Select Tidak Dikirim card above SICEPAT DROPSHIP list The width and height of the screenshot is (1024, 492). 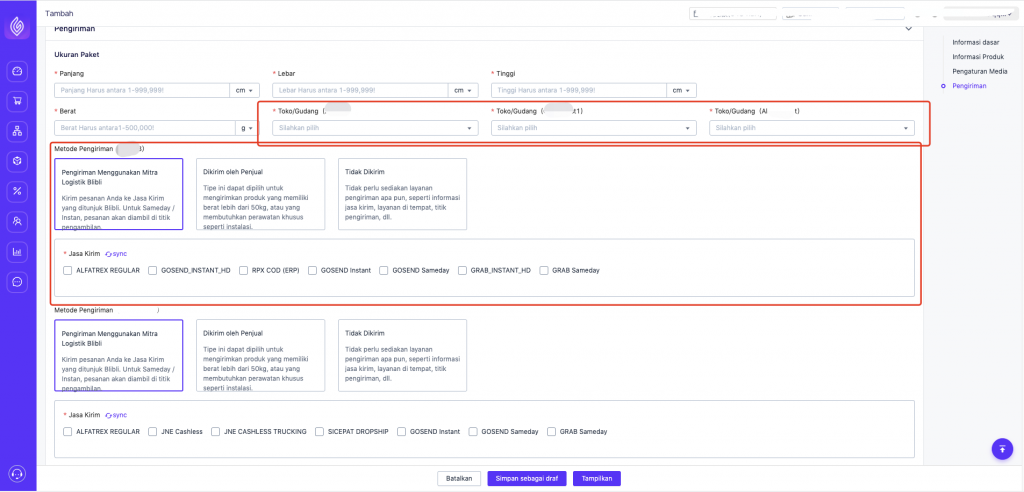402,355
